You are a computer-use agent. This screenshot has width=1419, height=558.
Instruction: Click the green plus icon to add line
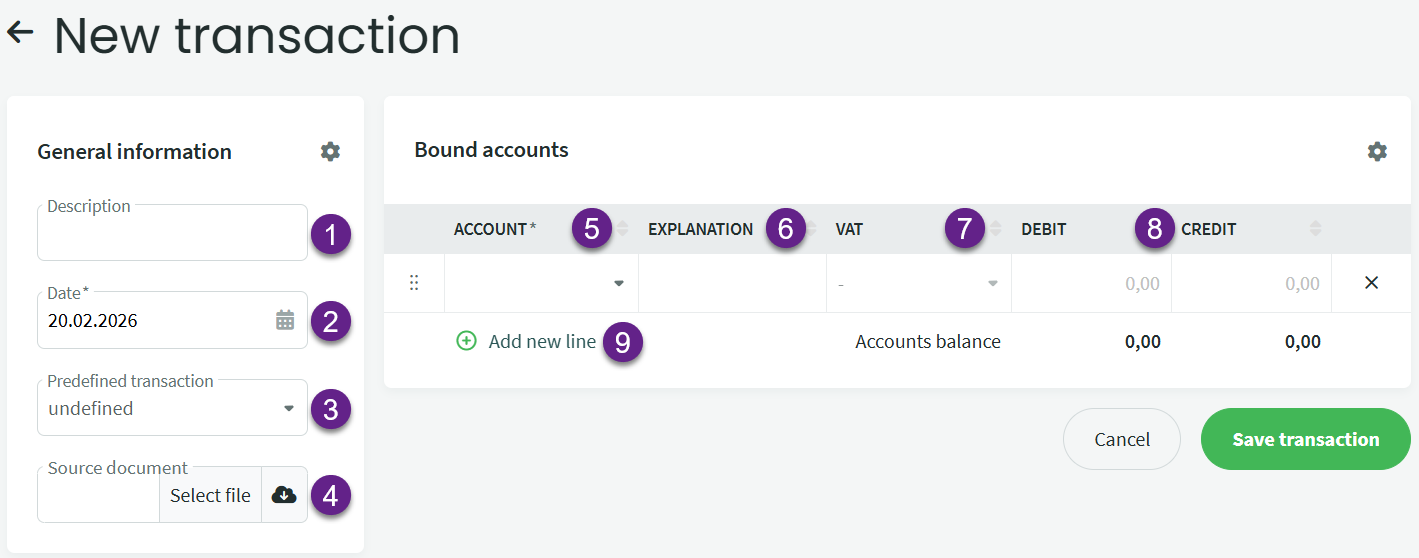[x=466, y=341]
